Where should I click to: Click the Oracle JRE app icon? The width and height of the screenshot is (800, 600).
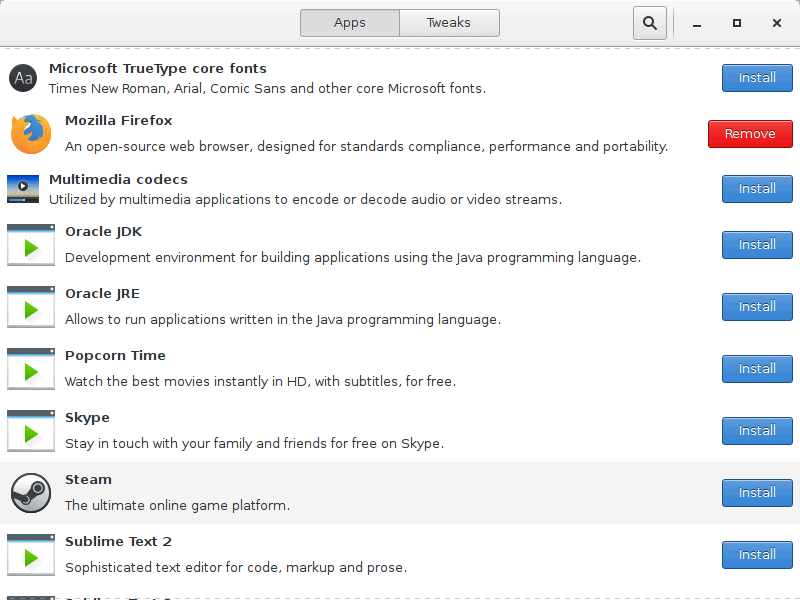coord(31,307)
